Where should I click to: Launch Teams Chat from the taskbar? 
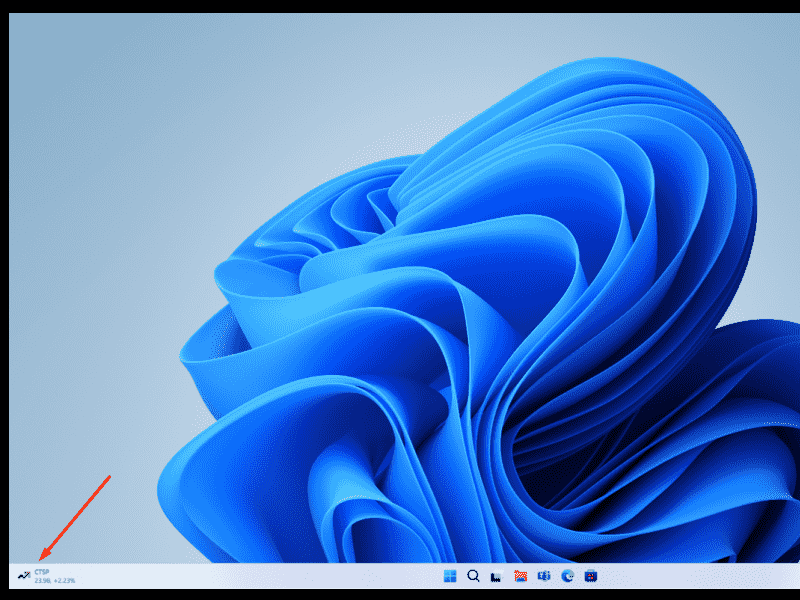point(544,576)
